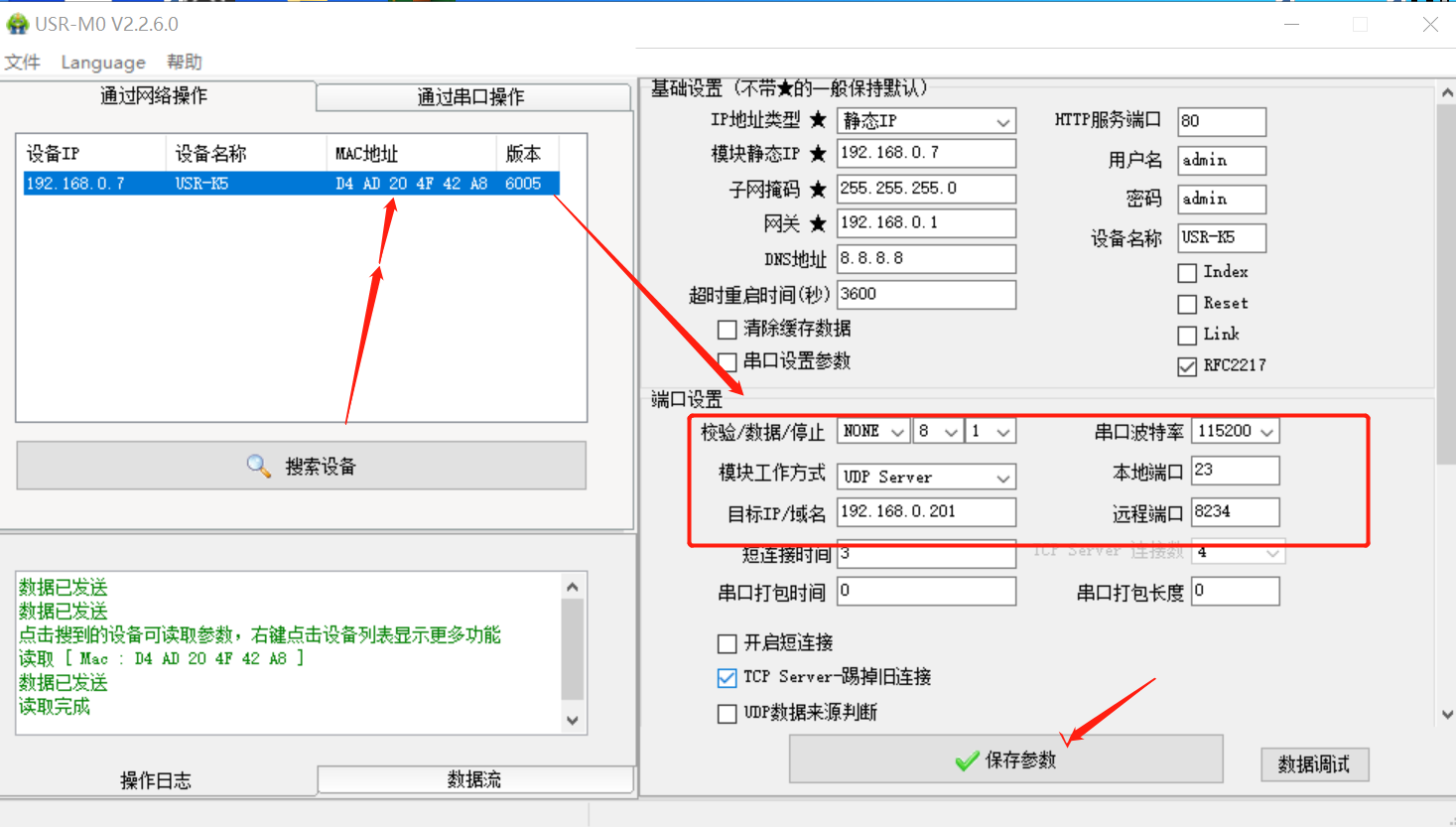Uncheck TCP Server-踢掉旧连接 option

tap(728, 678)
